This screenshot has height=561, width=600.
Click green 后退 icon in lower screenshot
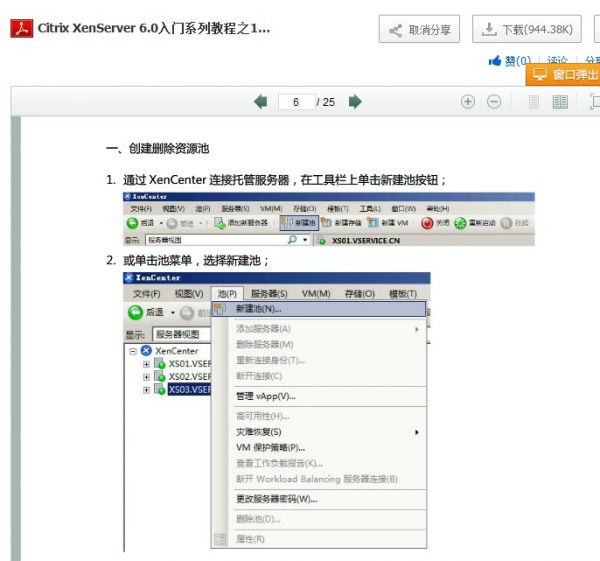(135, 313)
